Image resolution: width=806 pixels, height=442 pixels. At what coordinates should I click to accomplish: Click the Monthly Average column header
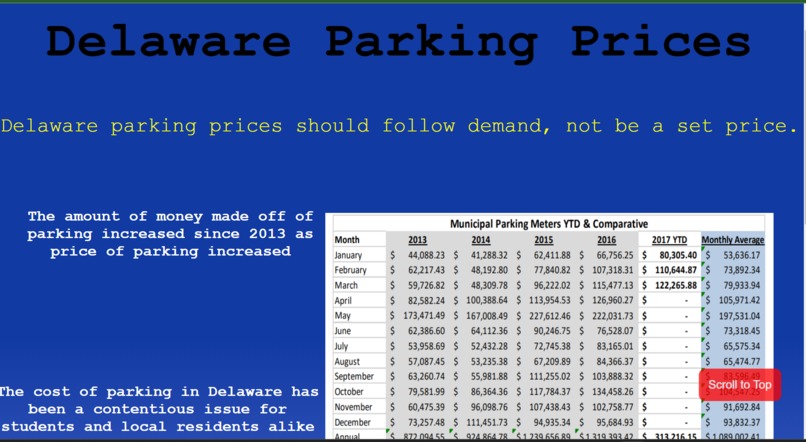[x=732, y=240]
